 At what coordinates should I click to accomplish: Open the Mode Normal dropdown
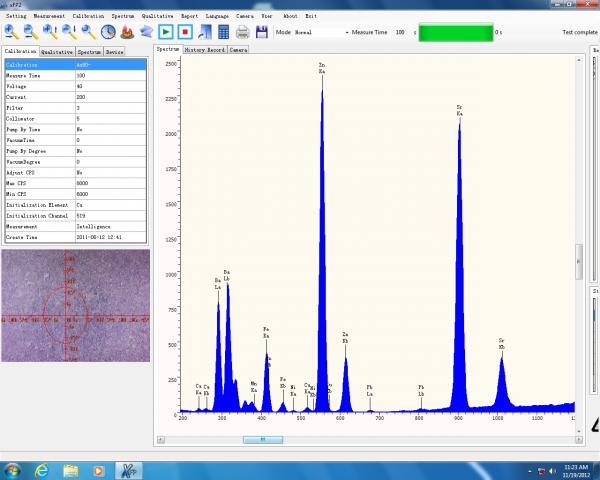[321, 33]
